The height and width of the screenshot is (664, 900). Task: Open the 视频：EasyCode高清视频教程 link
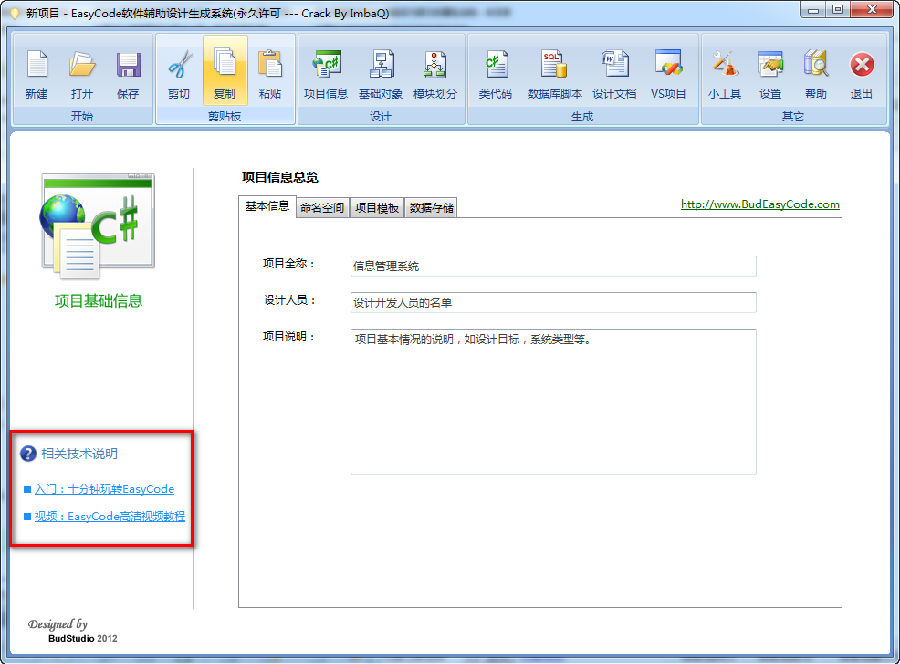(x=110, y=516)
